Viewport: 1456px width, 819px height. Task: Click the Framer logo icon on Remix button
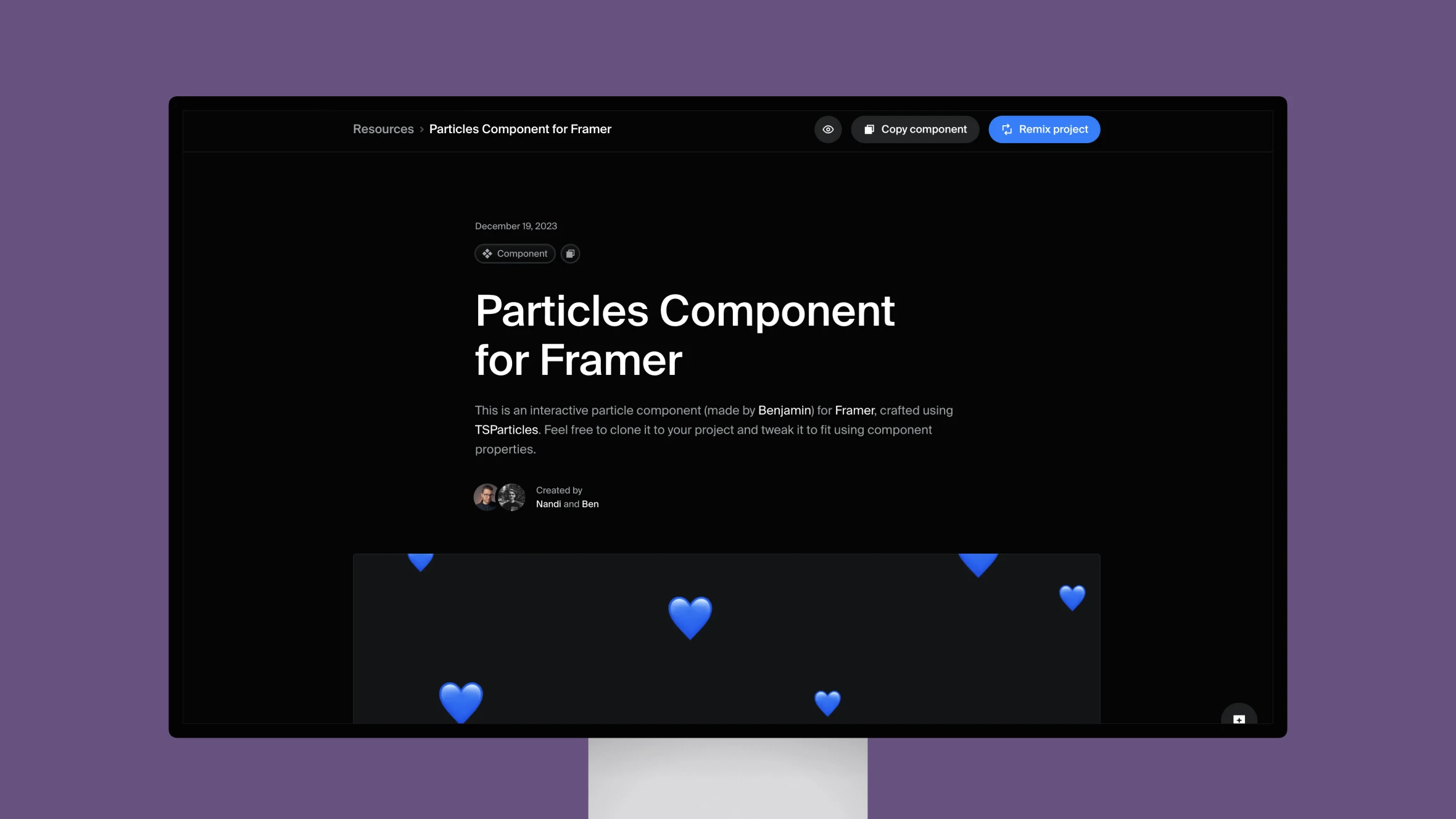tap(1006, 129)
